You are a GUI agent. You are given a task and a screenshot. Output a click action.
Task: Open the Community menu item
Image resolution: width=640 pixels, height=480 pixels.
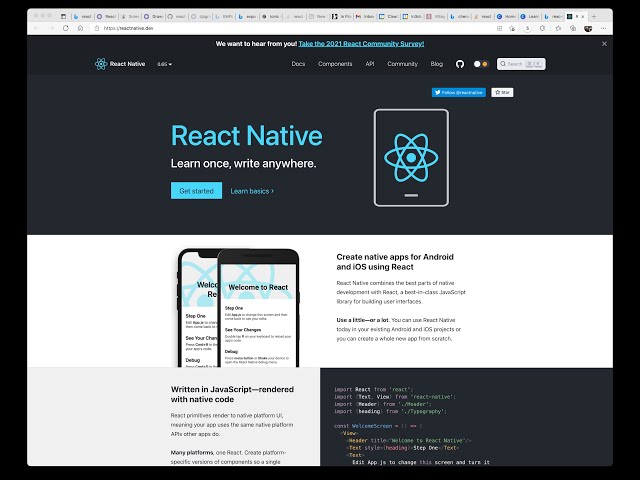pos(402,64)
